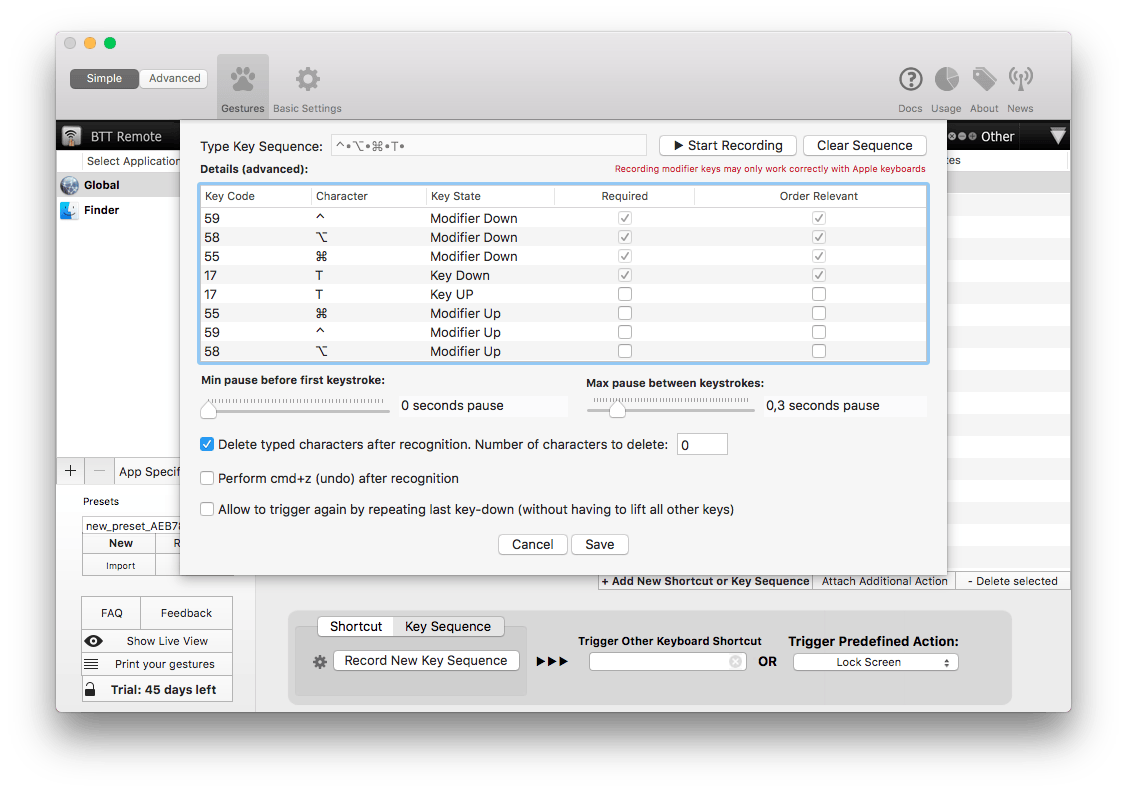This screenshot has width=1127, height=792.
Task: Click the Import preset button
Action: (x=121, y=566)
